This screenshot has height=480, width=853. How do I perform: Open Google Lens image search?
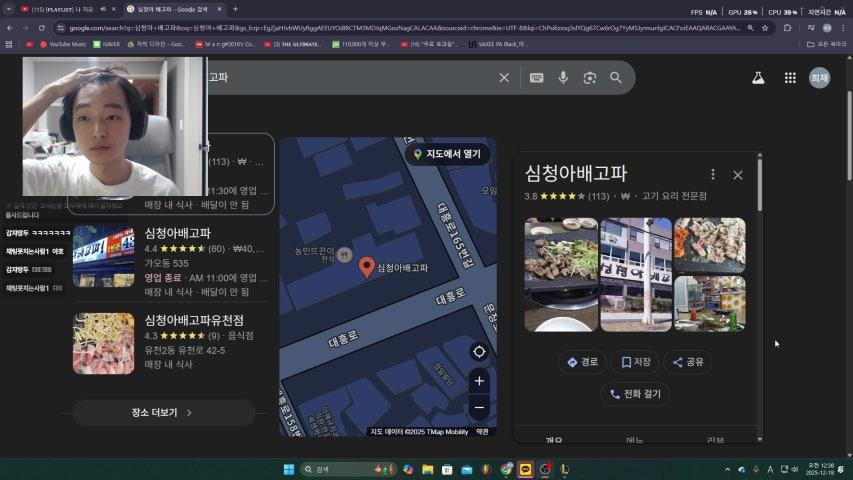coord(590,78)
